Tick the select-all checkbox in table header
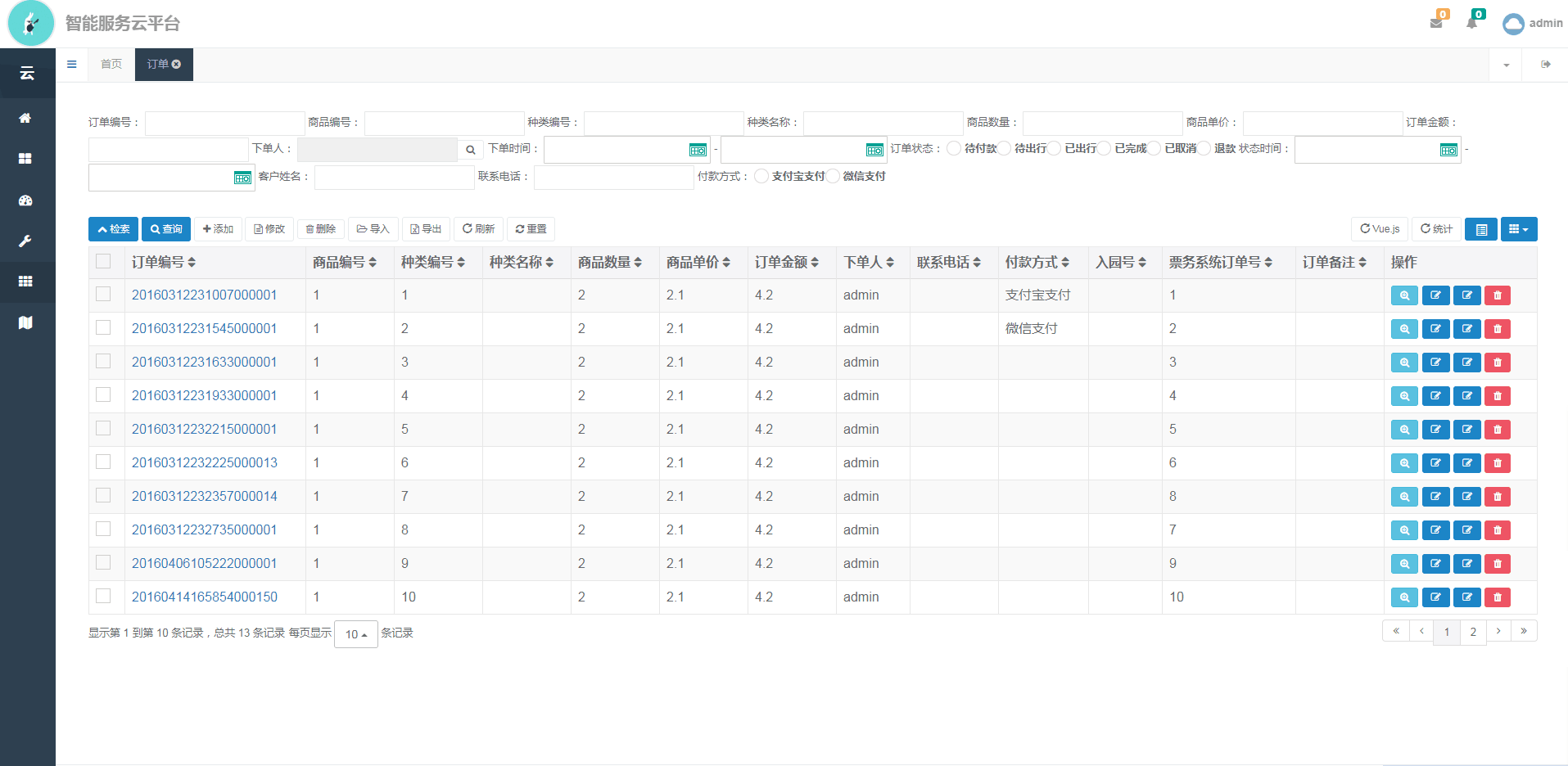 103,261
